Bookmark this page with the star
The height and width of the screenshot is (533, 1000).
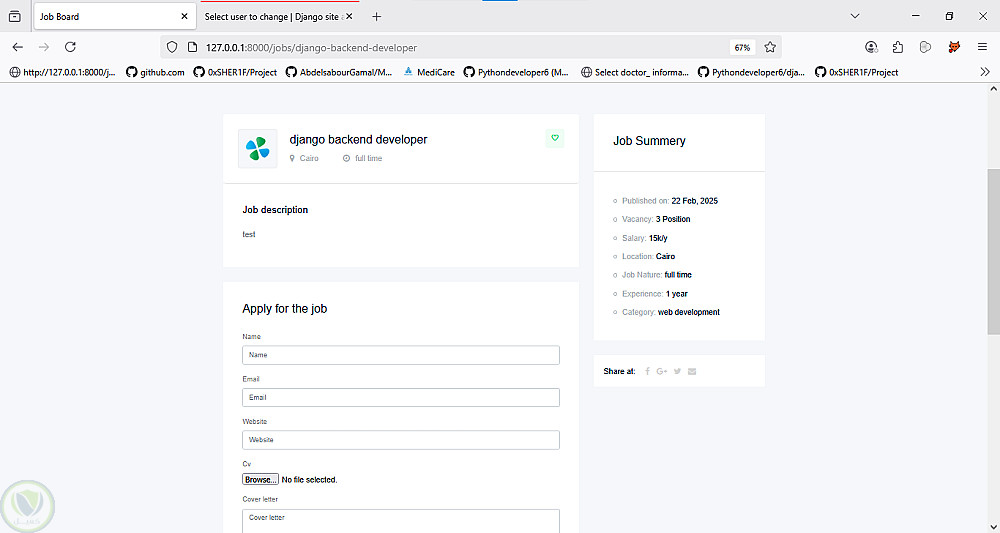(x=770, y=47)
